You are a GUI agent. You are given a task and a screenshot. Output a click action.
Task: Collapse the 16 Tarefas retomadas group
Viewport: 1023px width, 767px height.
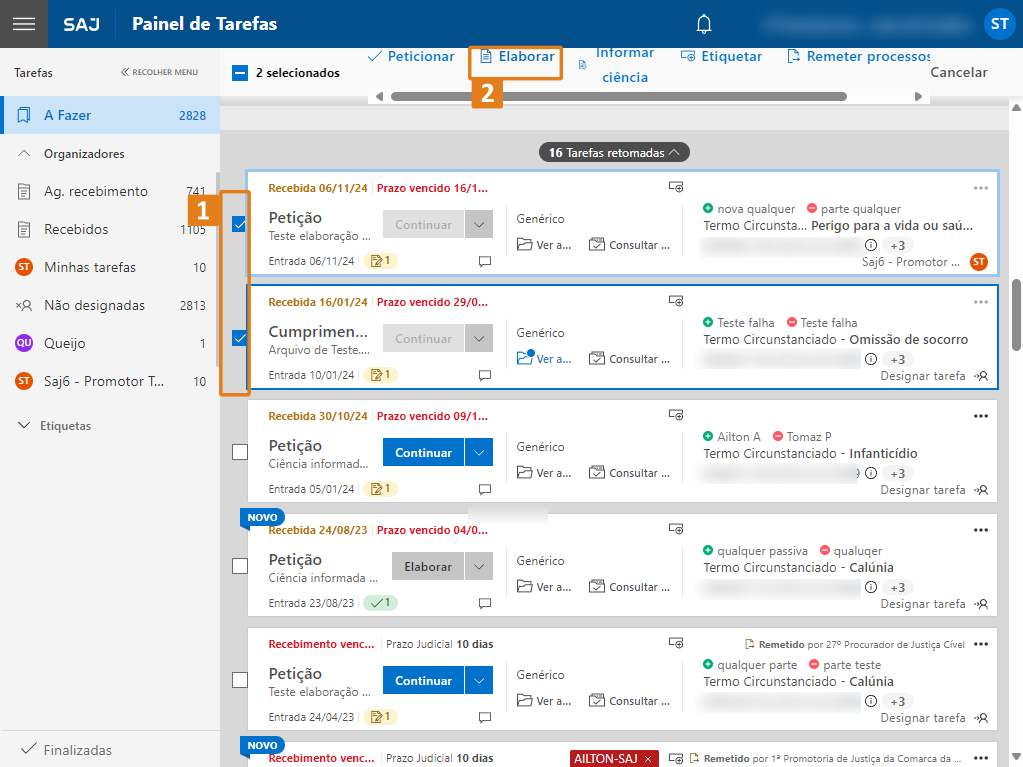pos(614,153)
